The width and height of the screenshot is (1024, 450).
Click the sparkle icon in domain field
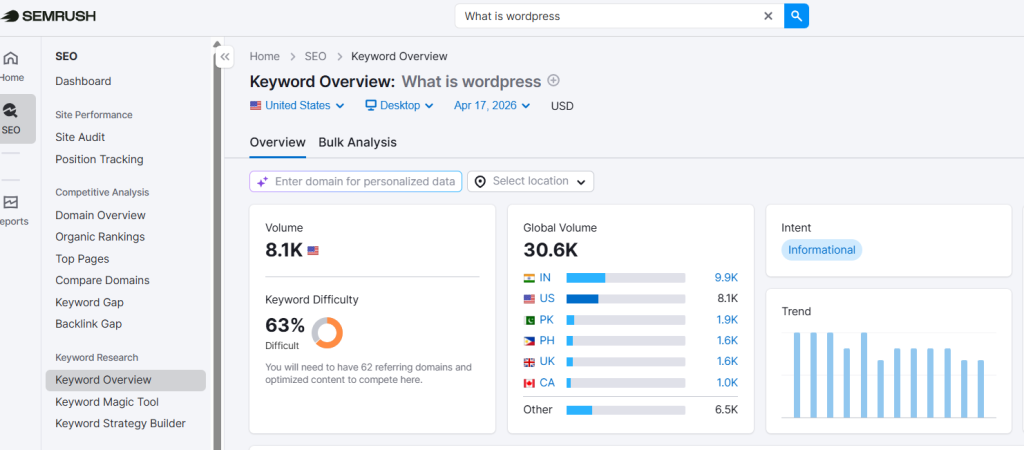[262, 182]
